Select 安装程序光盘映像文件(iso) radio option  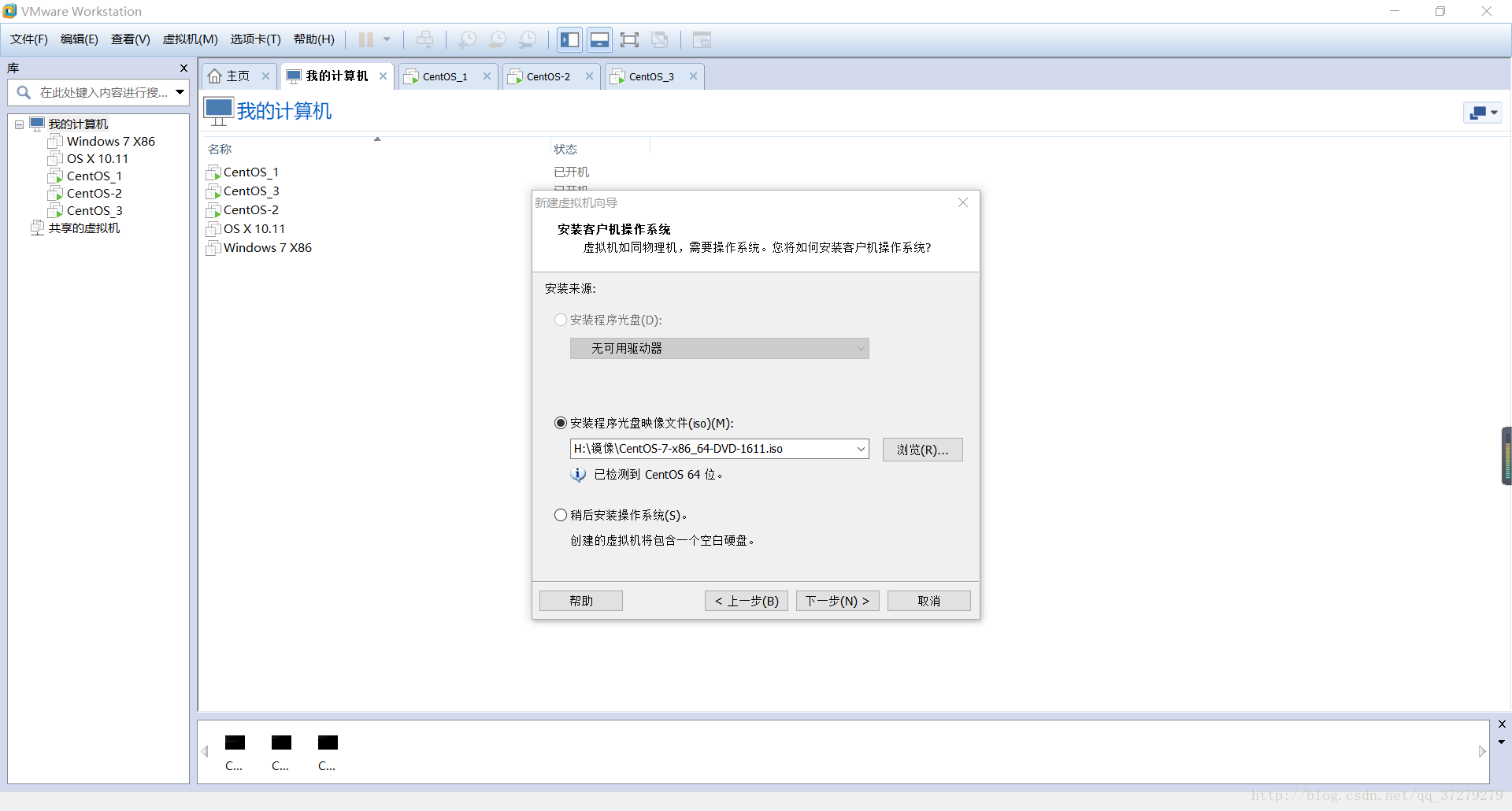pos(561,424)
